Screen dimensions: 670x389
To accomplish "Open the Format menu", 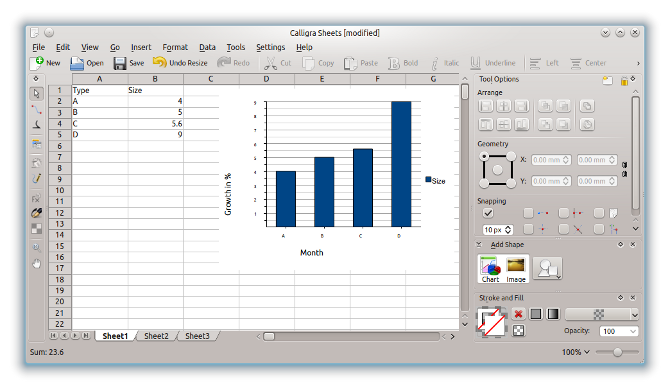I will (175, 47).
